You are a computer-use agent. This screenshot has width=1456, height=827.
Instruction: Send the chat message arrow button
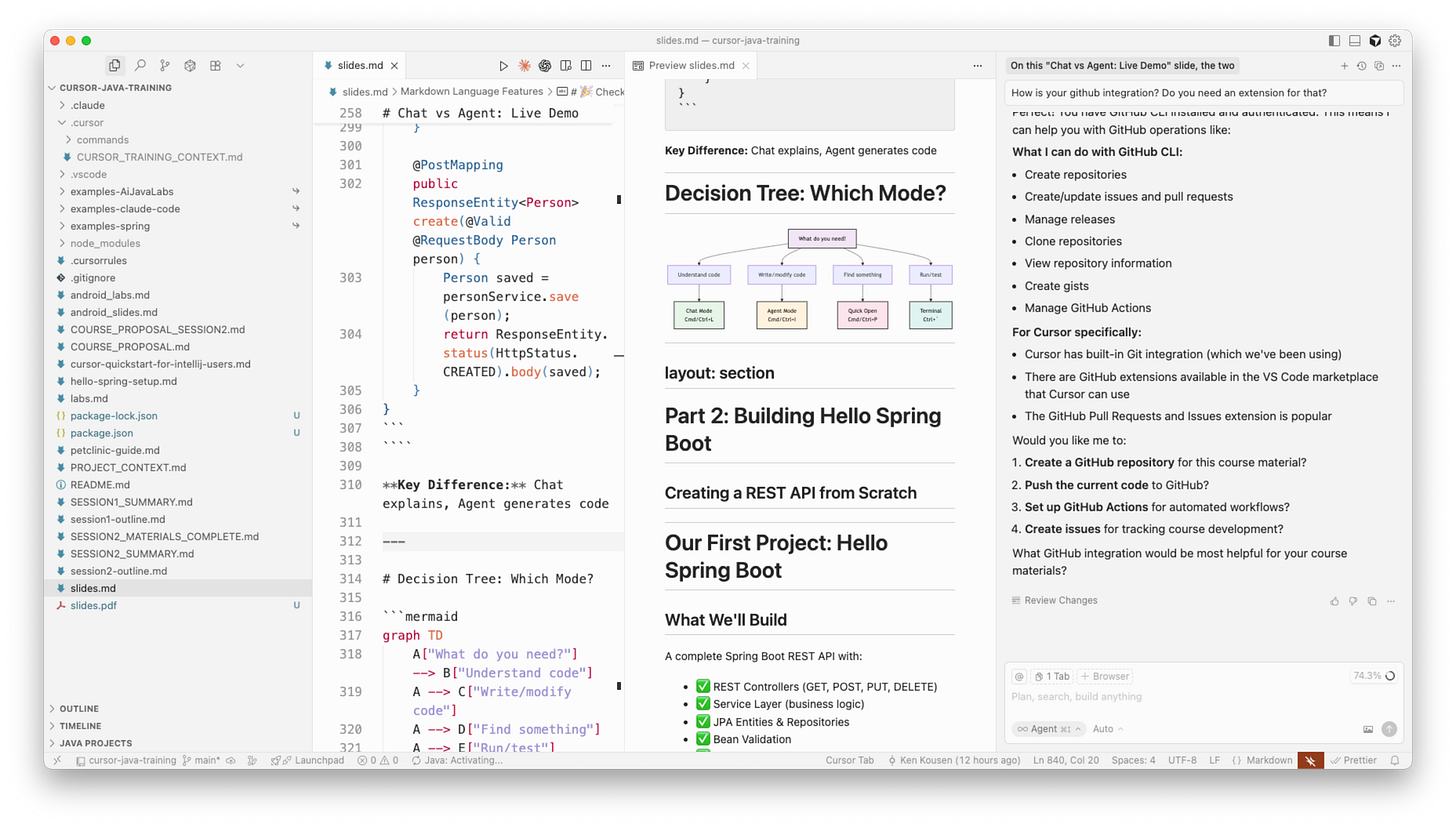pos(1389,729)
